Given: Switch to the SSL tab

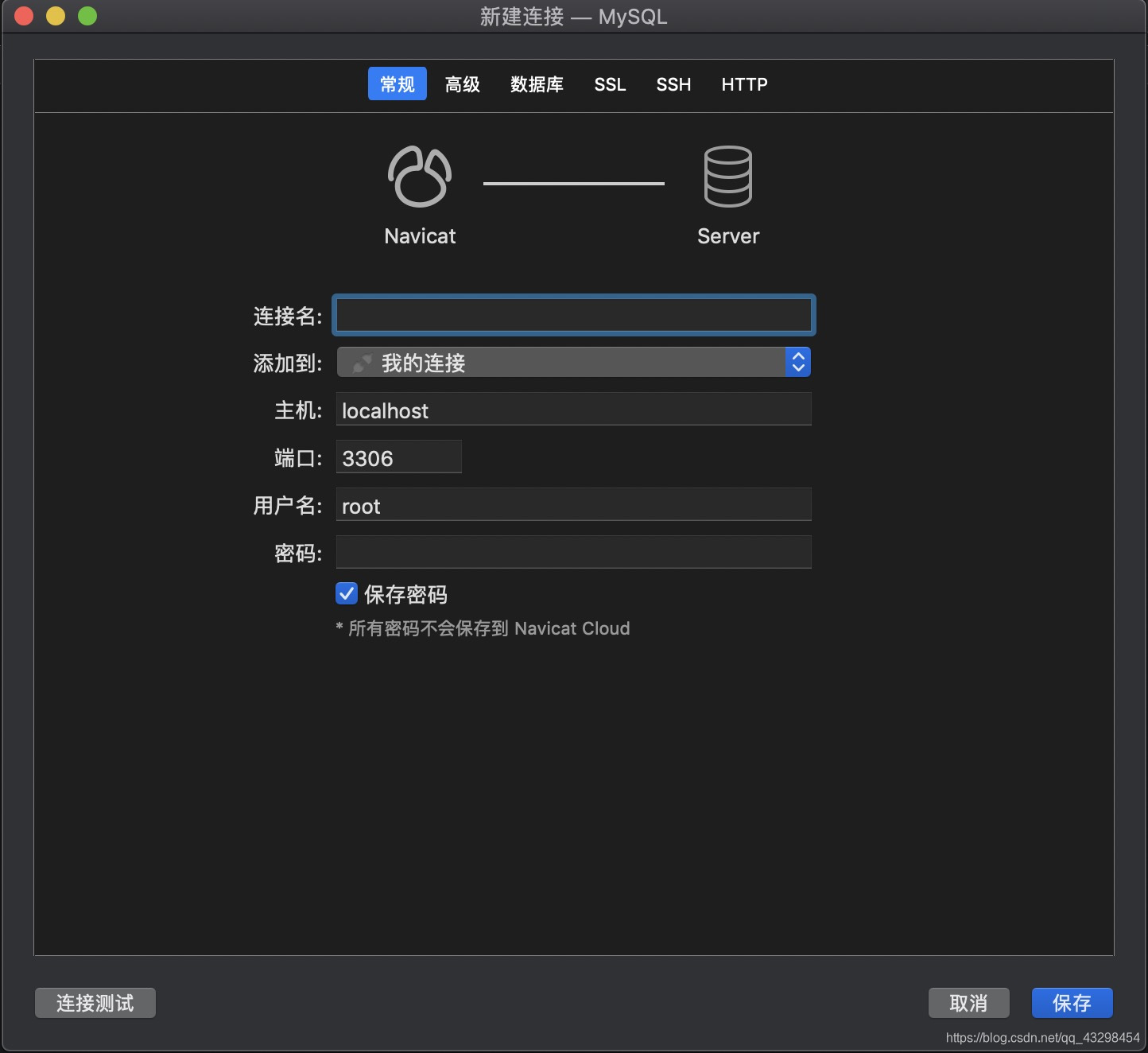Looking at the screenshot, I should pos(610,84).
